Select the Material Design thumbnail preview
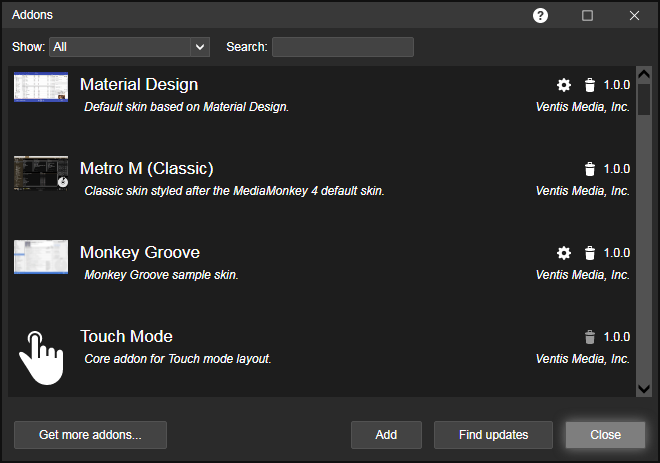The height and width of the screenshot is (463, 660). pos(41,88)
